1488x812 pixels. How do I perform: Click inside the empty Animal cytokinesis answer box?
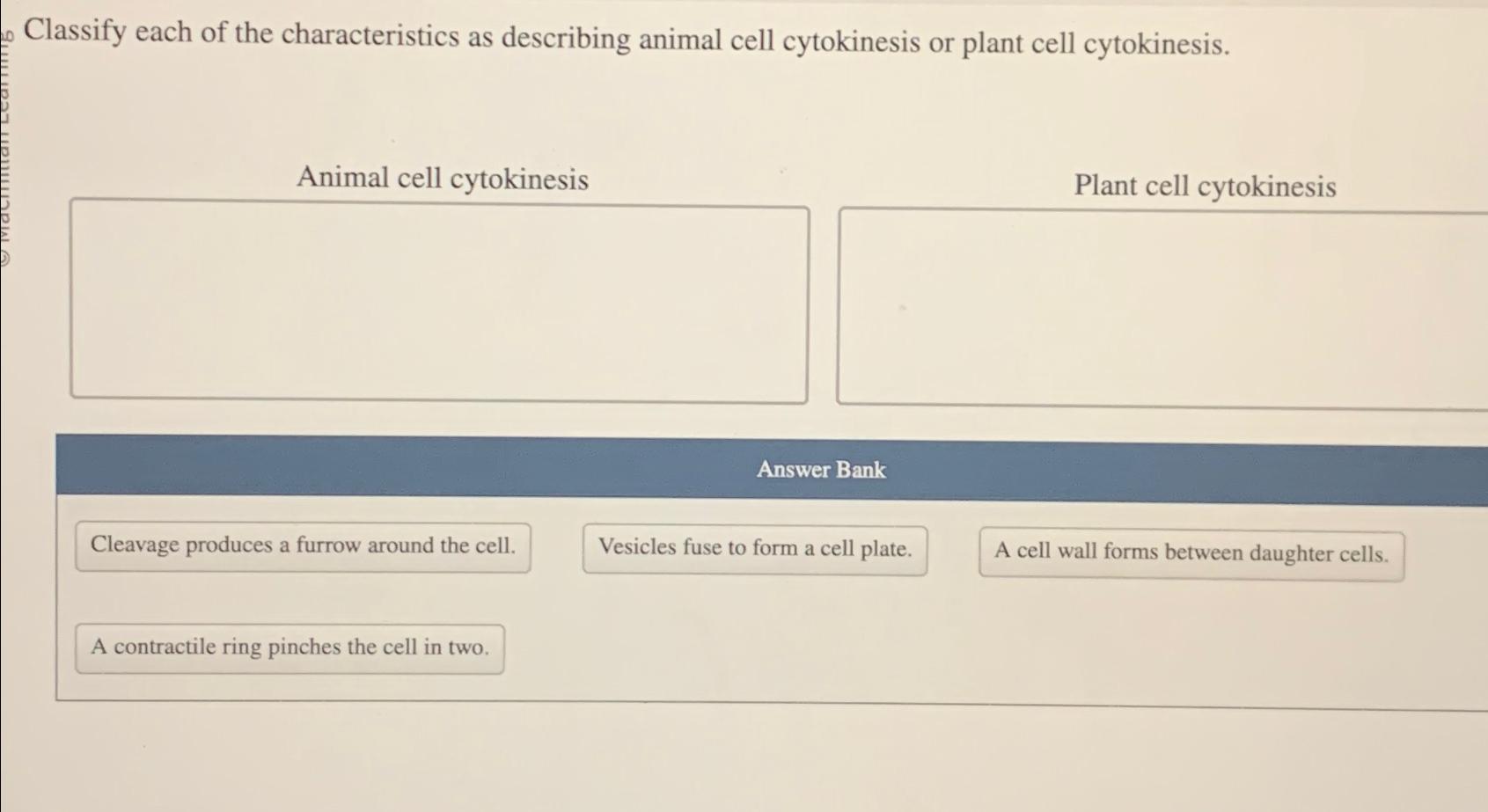(x=438, y=301)
